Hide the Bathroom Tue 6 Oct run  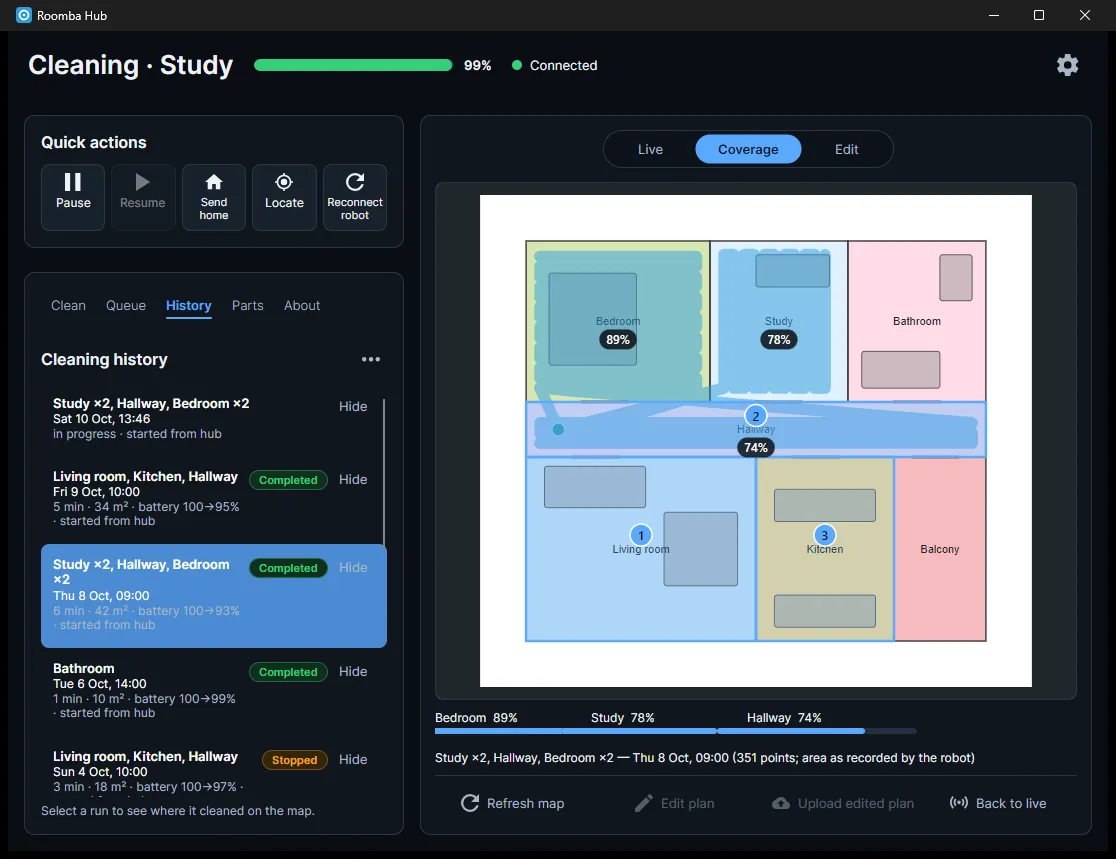pyautogui.click(x=353, y=671)
